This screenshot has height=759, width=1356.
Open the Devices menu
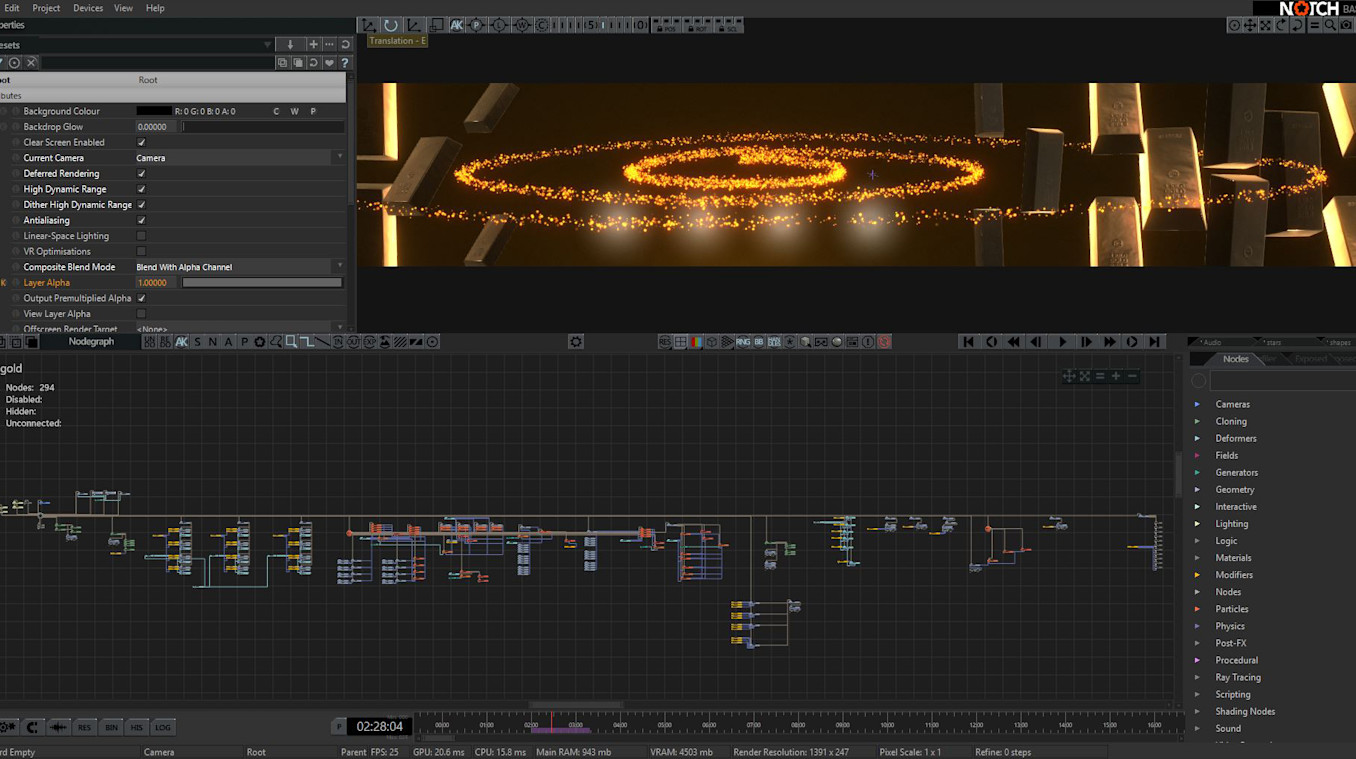[88, 8]
